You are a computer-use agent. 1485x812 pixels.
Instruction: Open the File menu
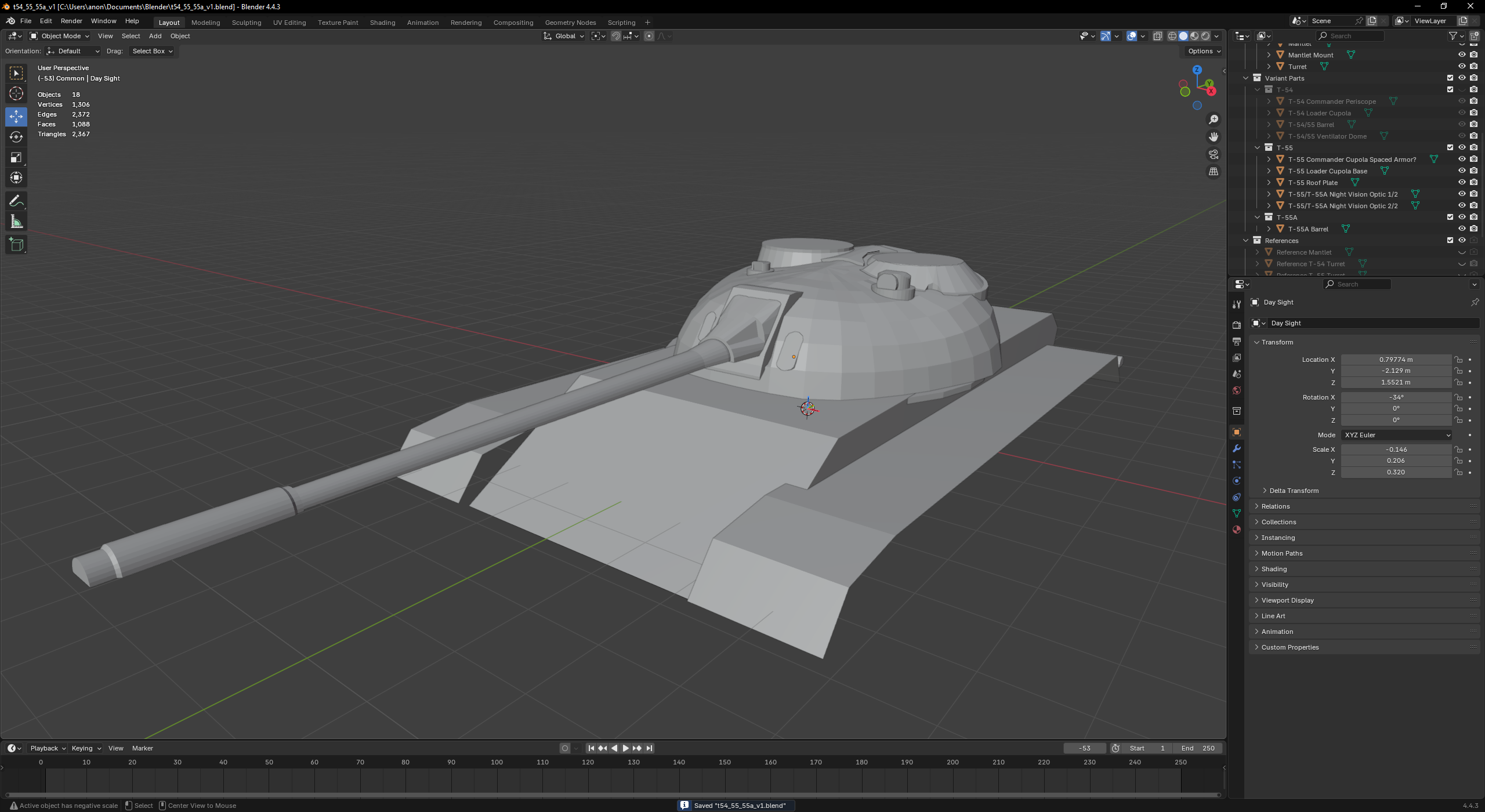(26, 21)
